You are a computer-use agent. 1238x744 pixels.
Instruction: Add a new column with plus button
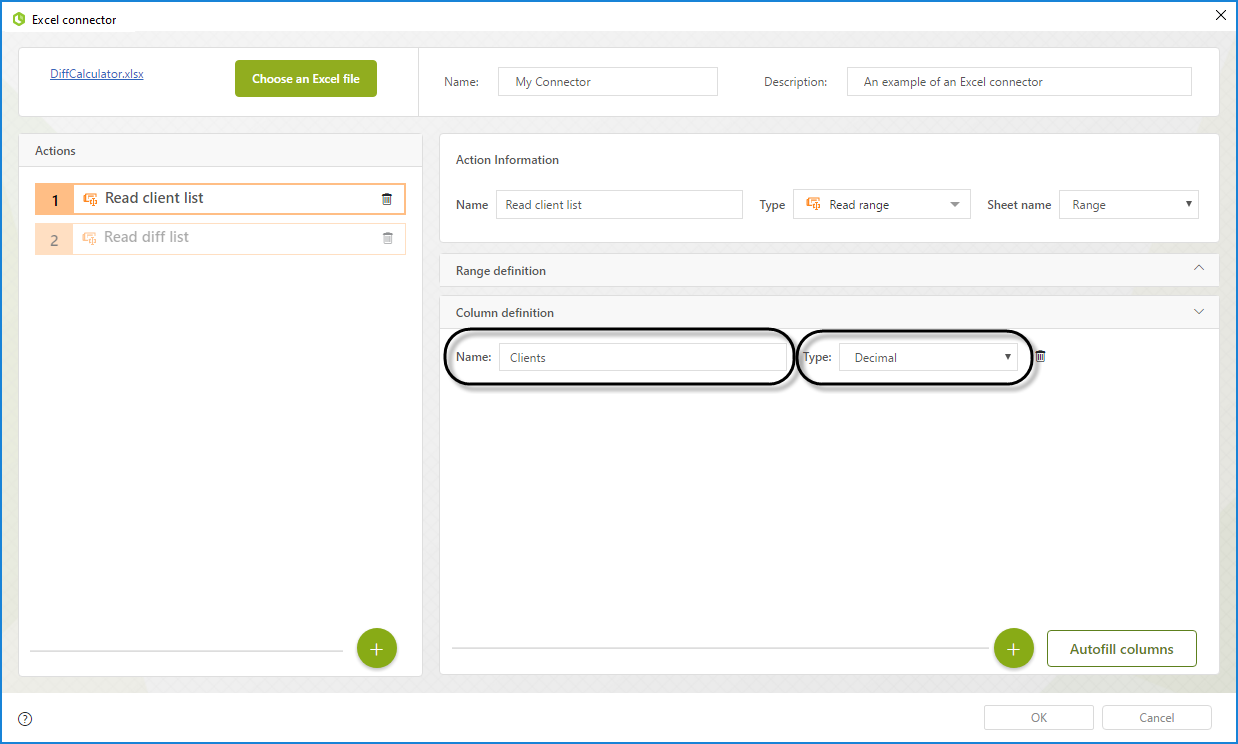coord(1013,649)
